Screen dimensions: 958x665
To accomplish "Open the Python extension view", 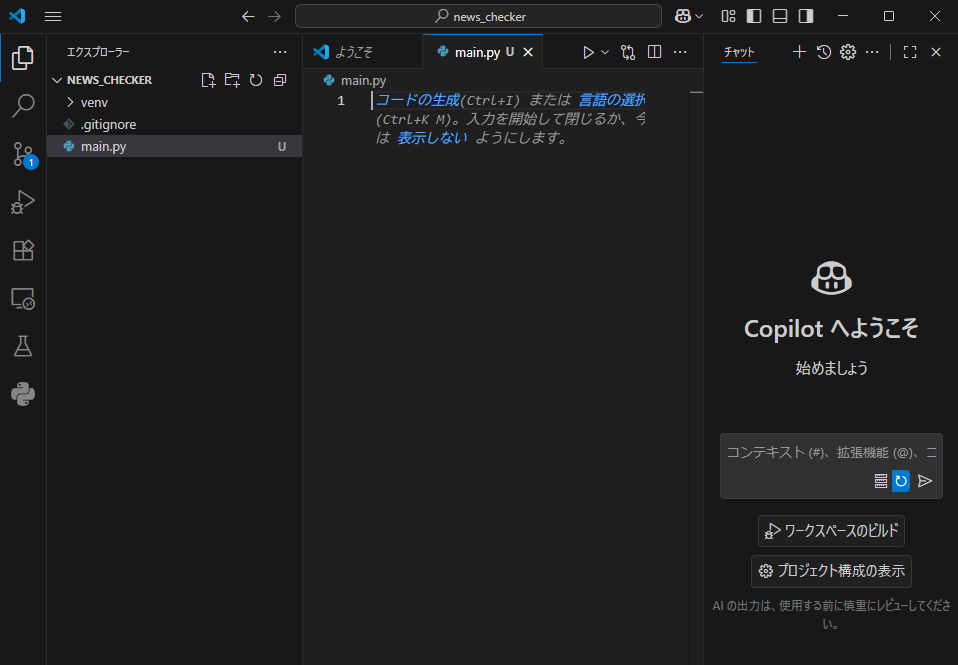I will point(23,394).
